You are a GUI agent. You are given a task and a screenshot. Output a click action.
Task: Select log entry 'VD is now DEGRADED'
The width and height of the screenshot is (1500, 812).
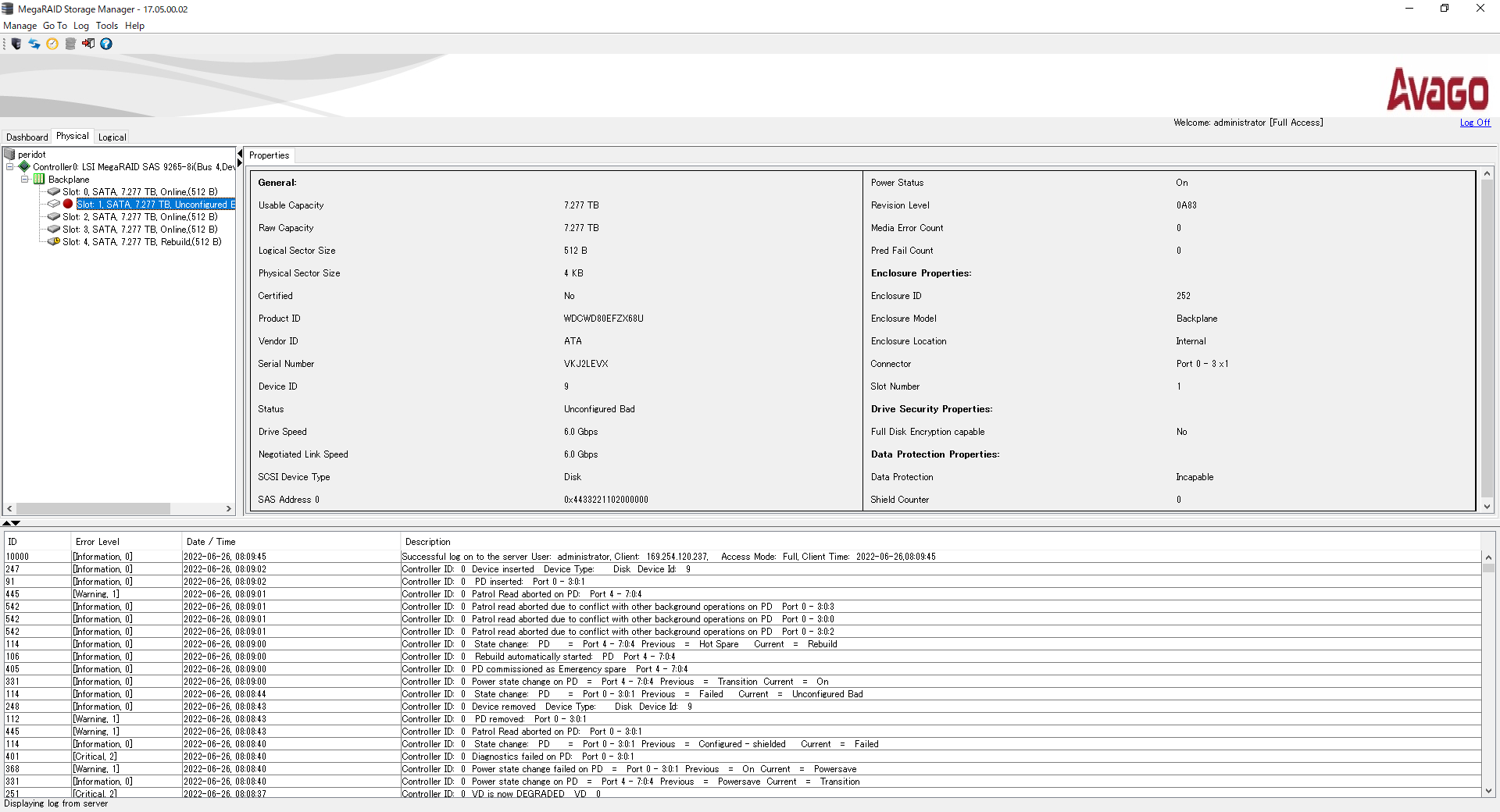[x=742, y=793]
